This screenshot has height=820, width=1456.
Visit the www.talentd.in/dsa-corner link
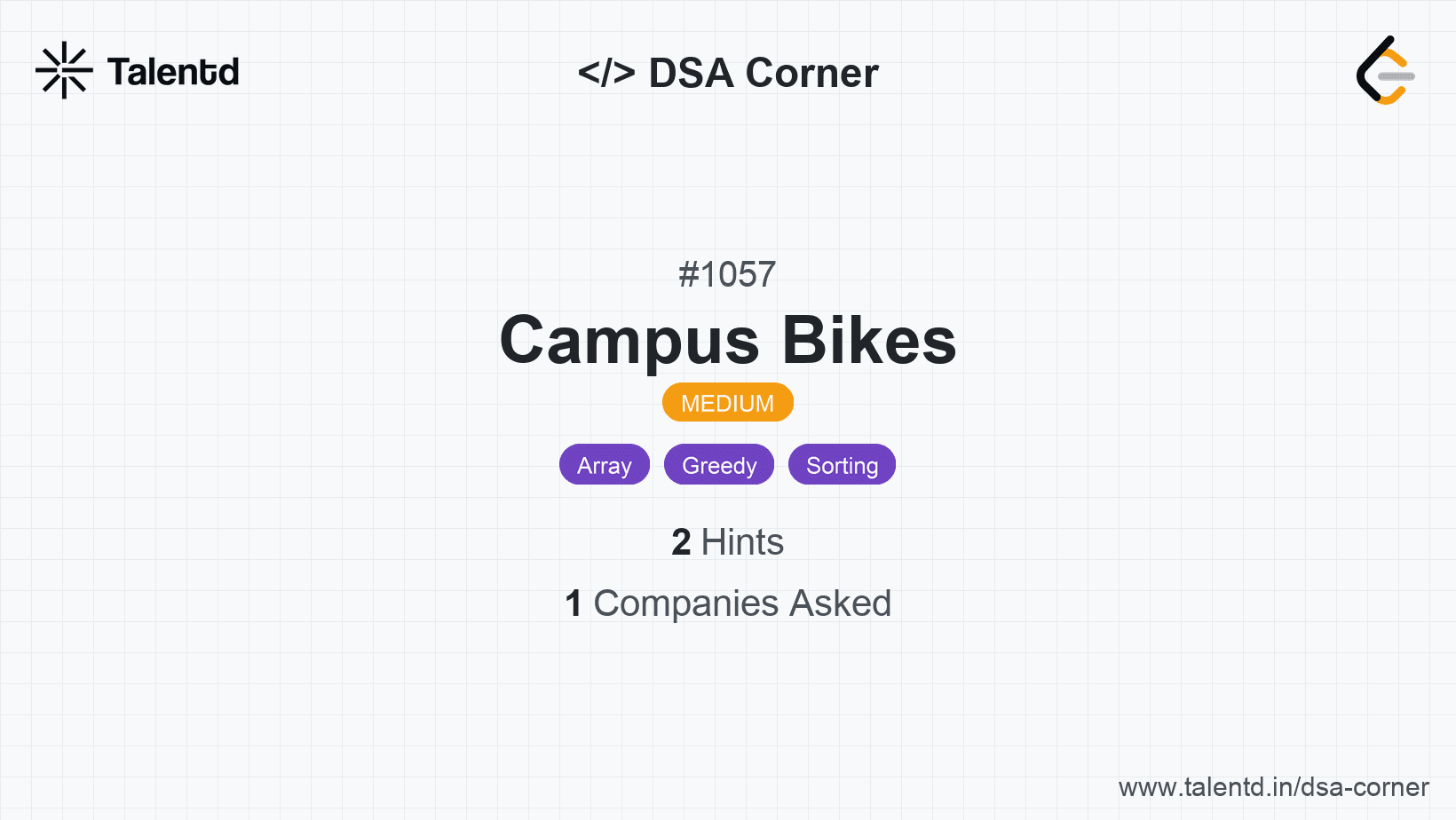pyautogui.click(x=1273, y=787)
